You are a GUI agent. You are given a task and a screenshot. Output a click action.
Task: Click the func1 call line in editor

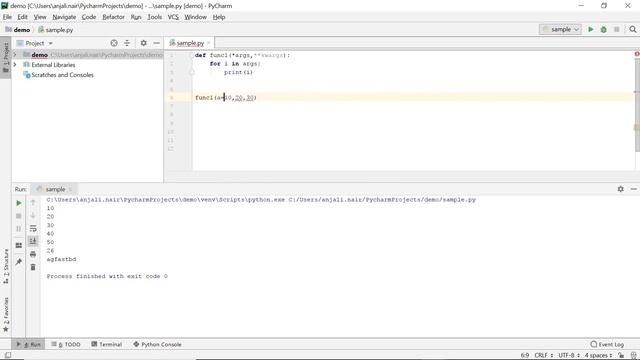pyautogui.click(x=225, y=98)
